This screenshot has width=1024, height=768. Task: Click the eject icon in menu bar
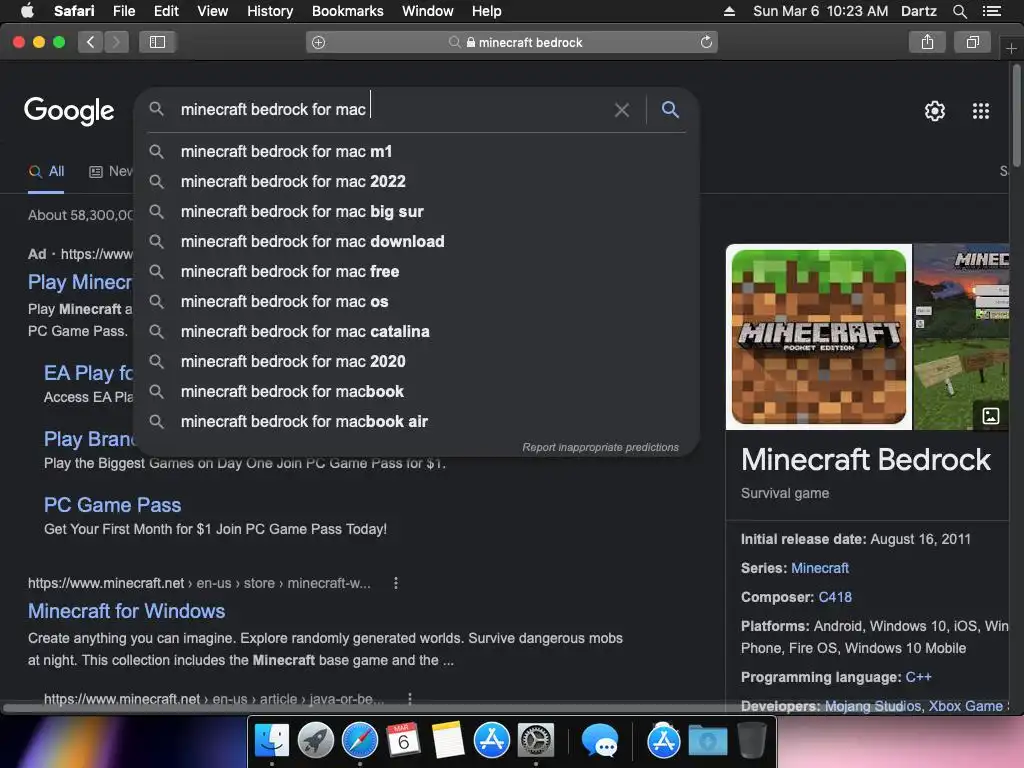729,11
